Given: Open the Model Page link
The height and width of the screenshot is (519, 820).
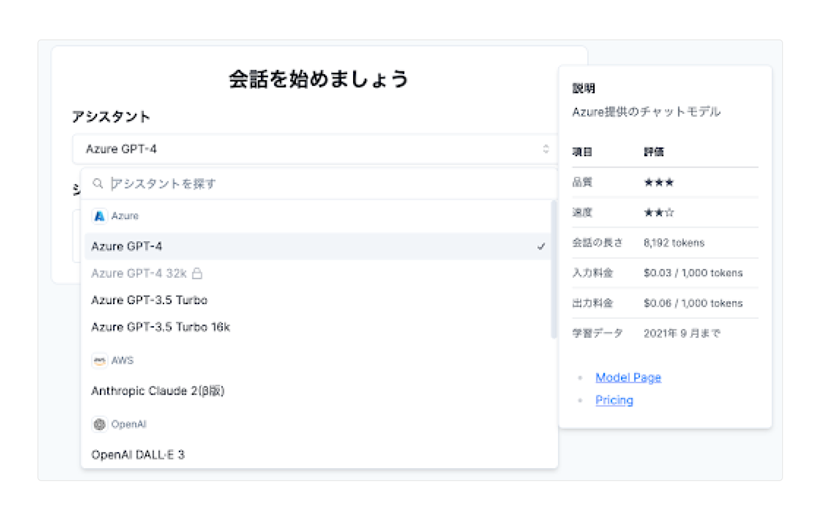Looking at the screenshot, I should [x=628, y=377].
